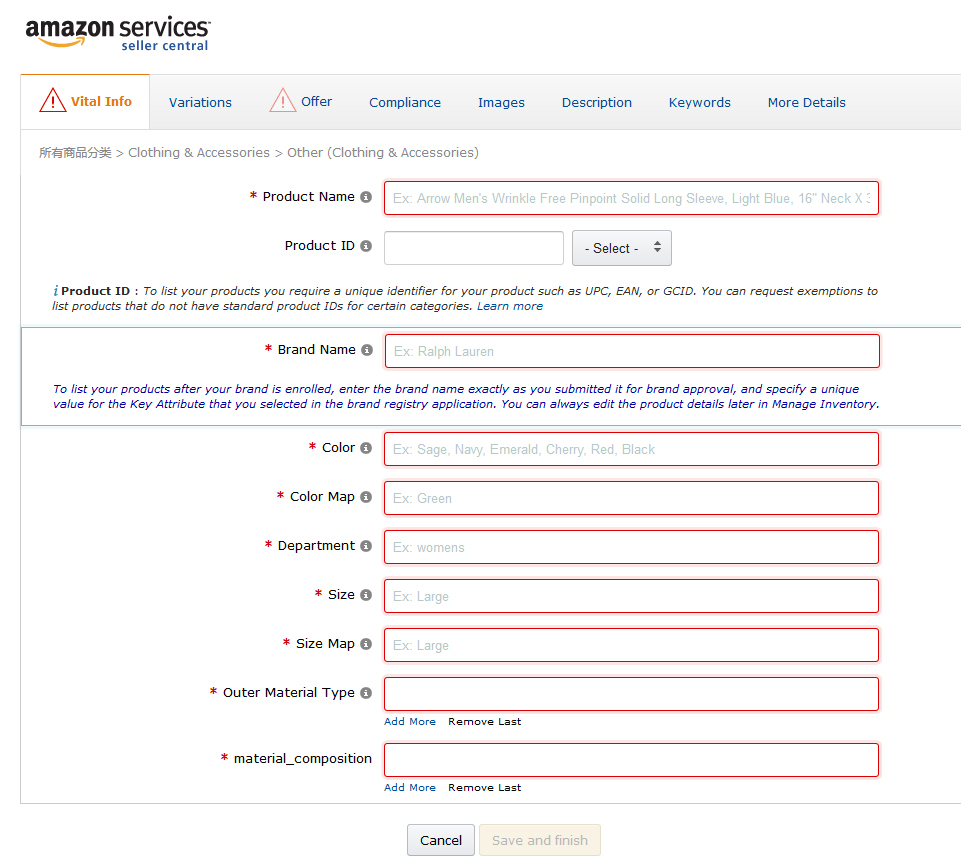The image size is (961, 868).
Task: Click the Amazon Services Seller Central logo
Action: coord(118,33)
